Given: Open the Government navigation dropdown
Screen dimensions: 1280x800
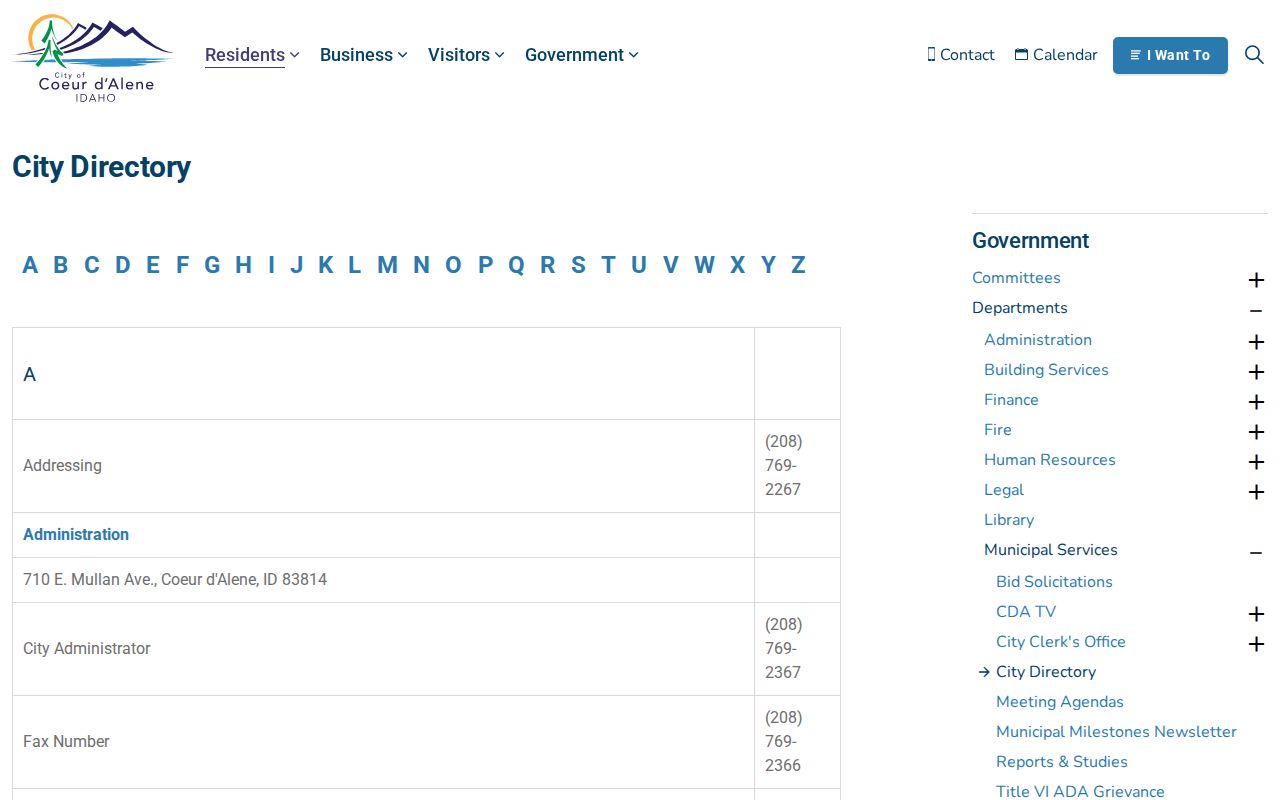Looking at the screenshot, I should (x=581, y=55).
